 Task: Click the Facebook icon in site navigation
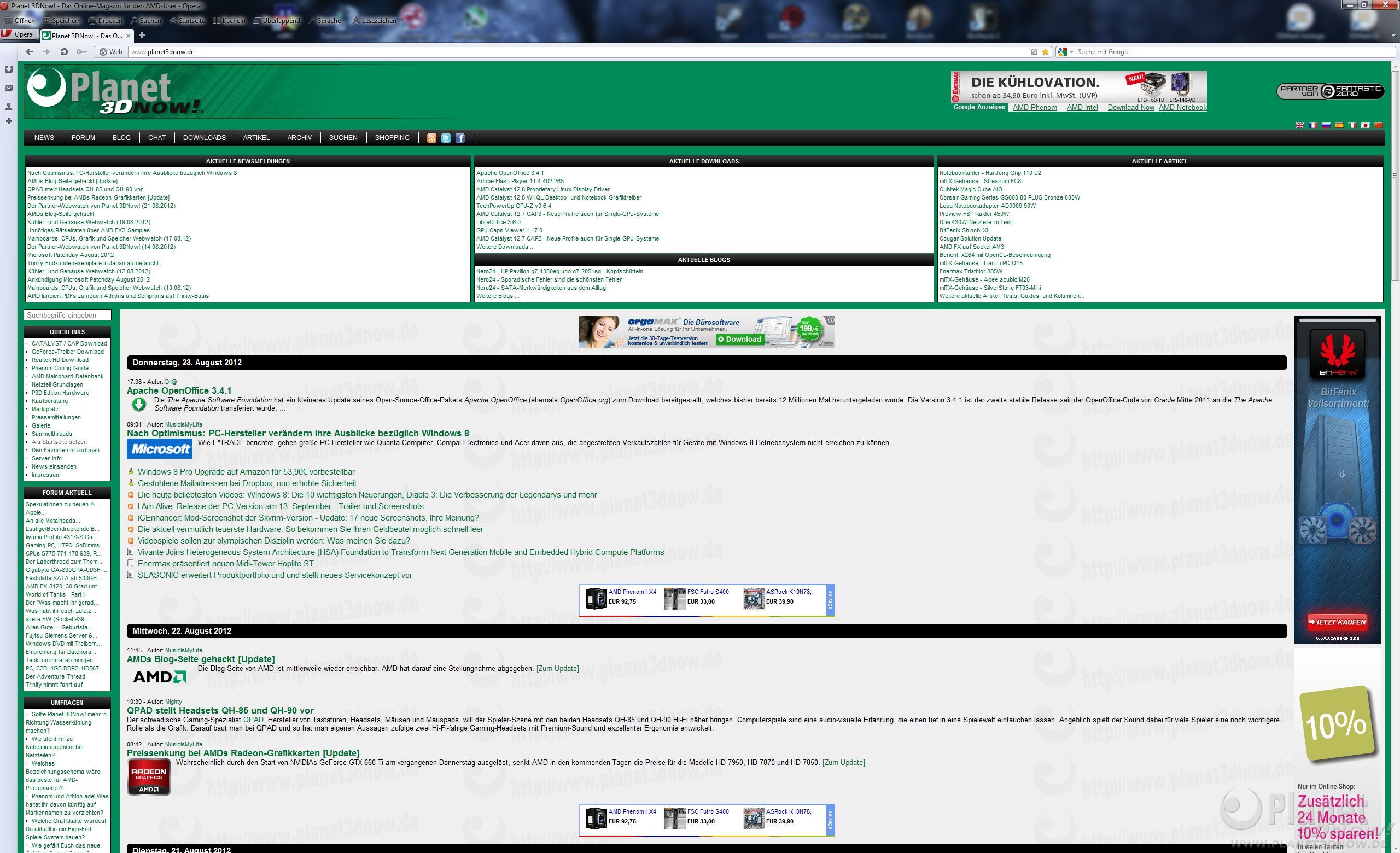click(x=460, y=138)
